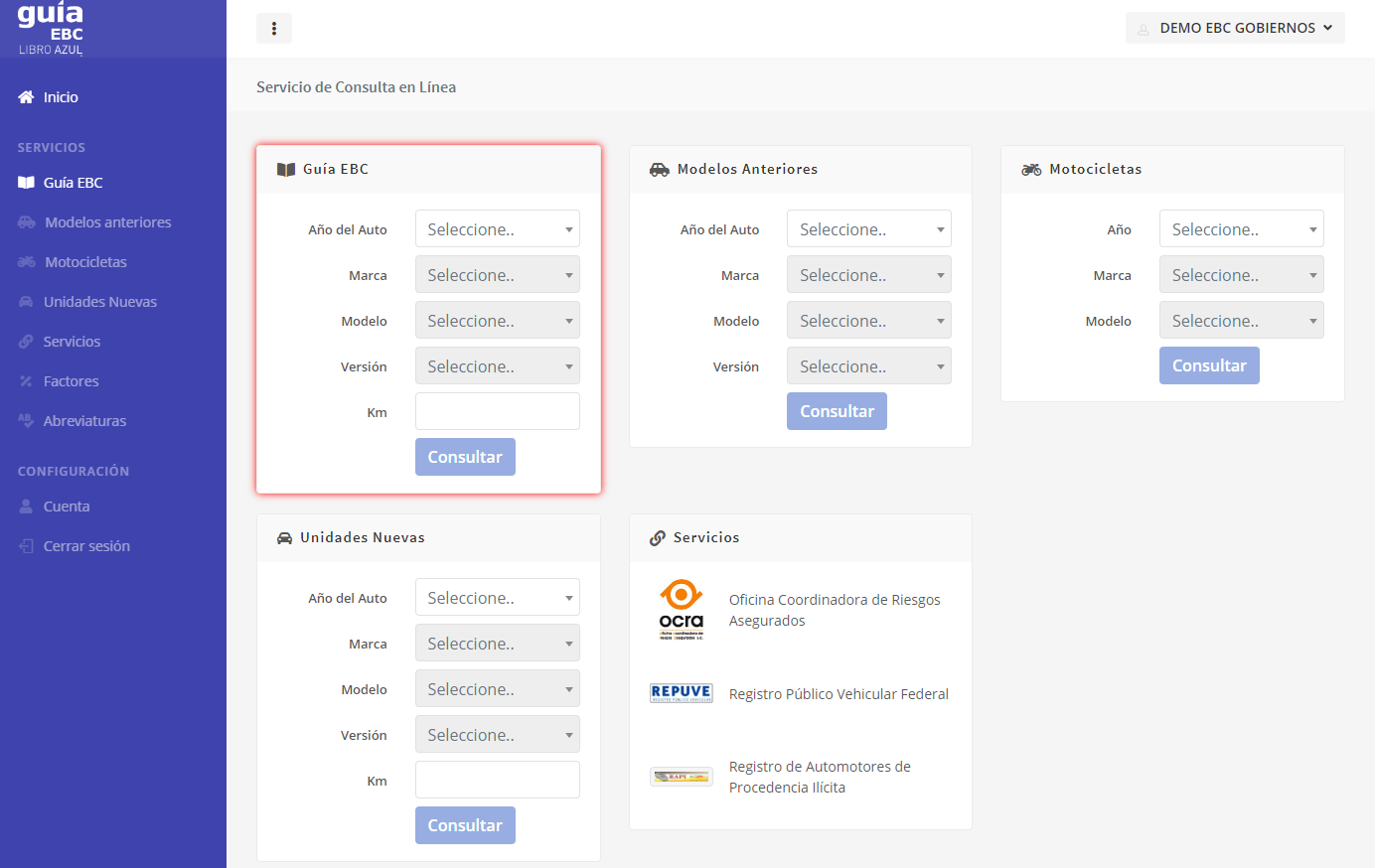Open the DEMO EBC GOBIERNOS user dropdown
The width and height of the screenshot is (1375, 868).
click(x=1235, y=28)
